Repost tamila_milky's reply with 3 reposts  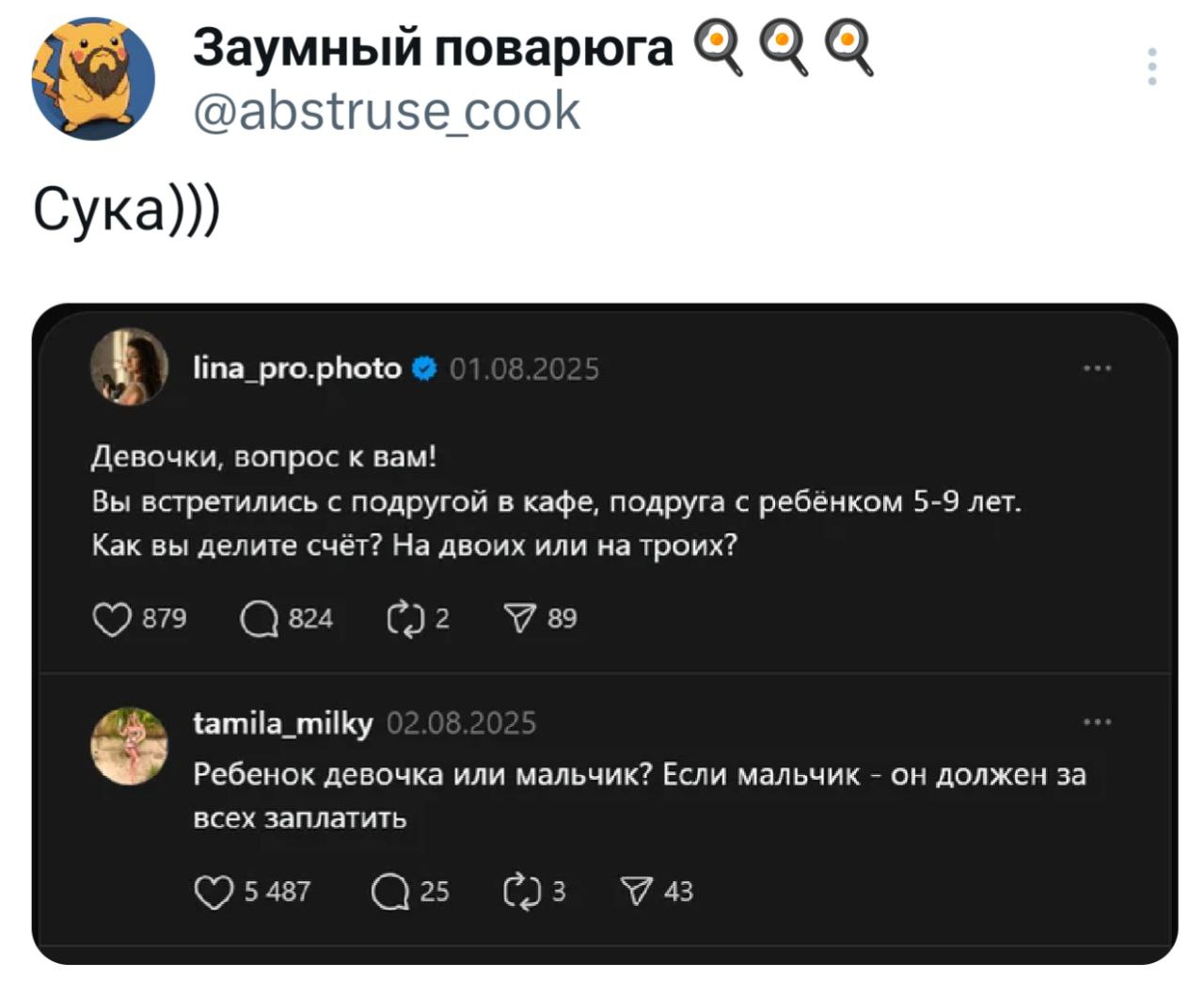coord(521,892)
